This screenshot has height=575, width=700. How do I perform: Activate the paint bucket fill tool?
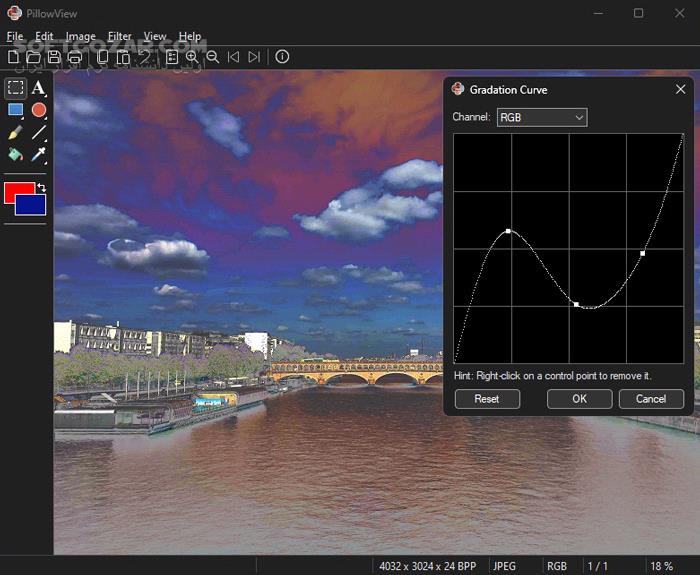click(15, 155)
